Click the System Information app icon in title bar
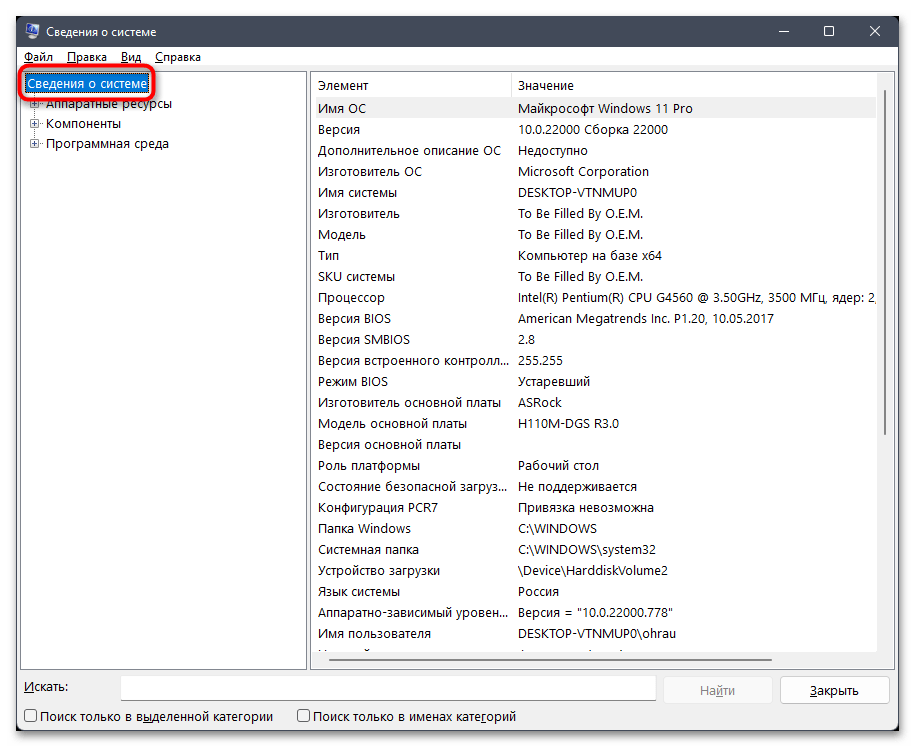This screenshot has height=747, width=915. [32, 31]
